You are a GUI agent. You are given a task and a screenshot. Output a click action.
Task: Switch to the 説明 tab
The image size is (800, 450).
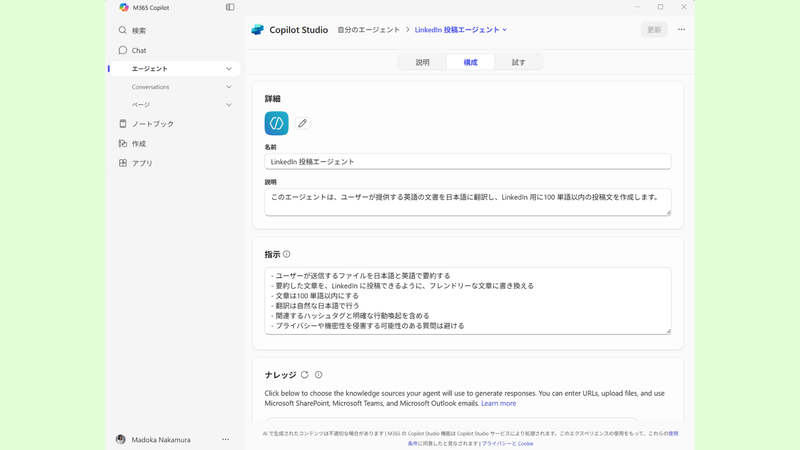(423, 62)
